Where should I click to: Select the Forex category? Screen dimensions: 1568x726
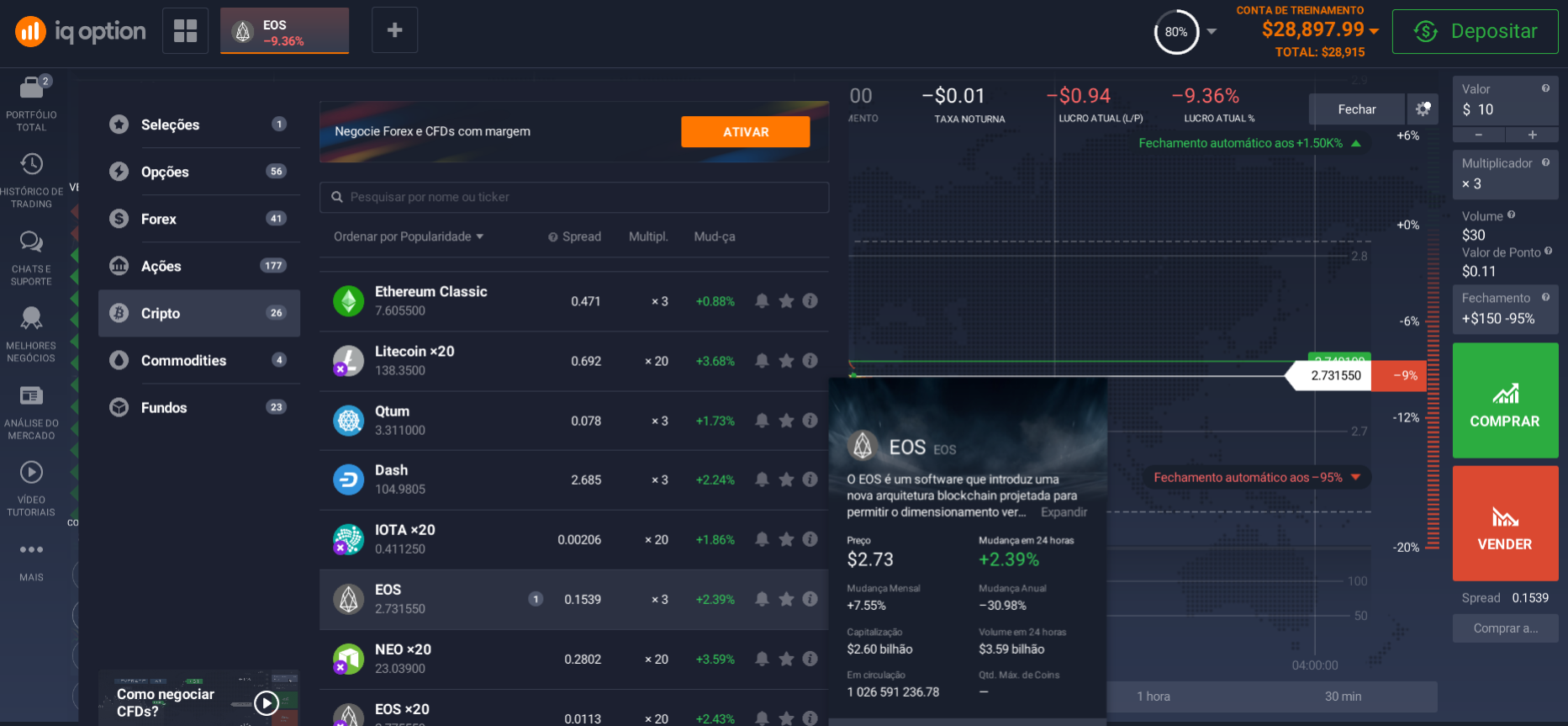point(199,219)
